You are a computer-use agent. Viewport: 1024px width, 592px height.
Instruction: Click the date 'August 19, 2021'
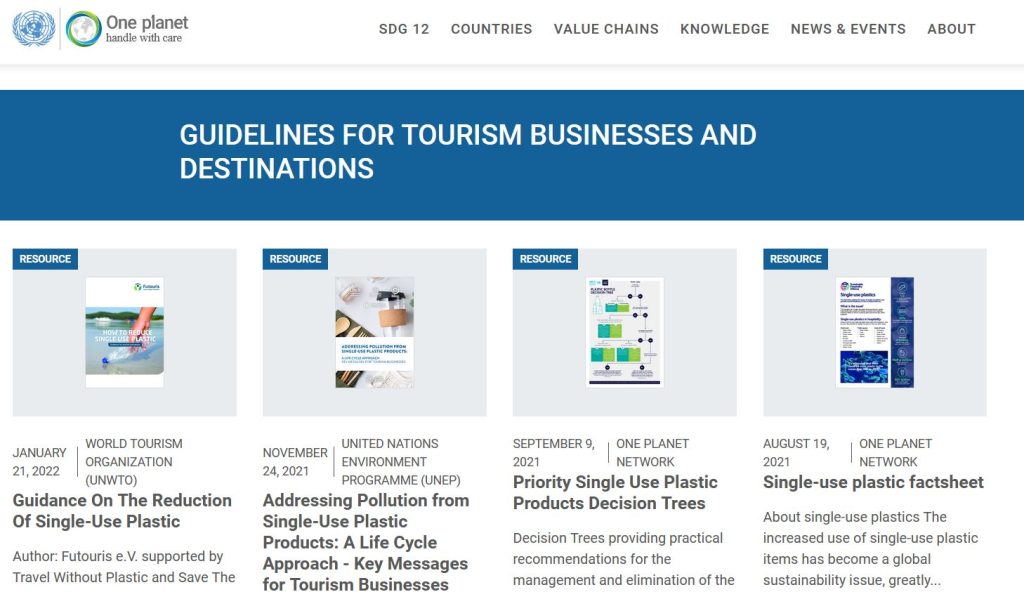[796, 452]
